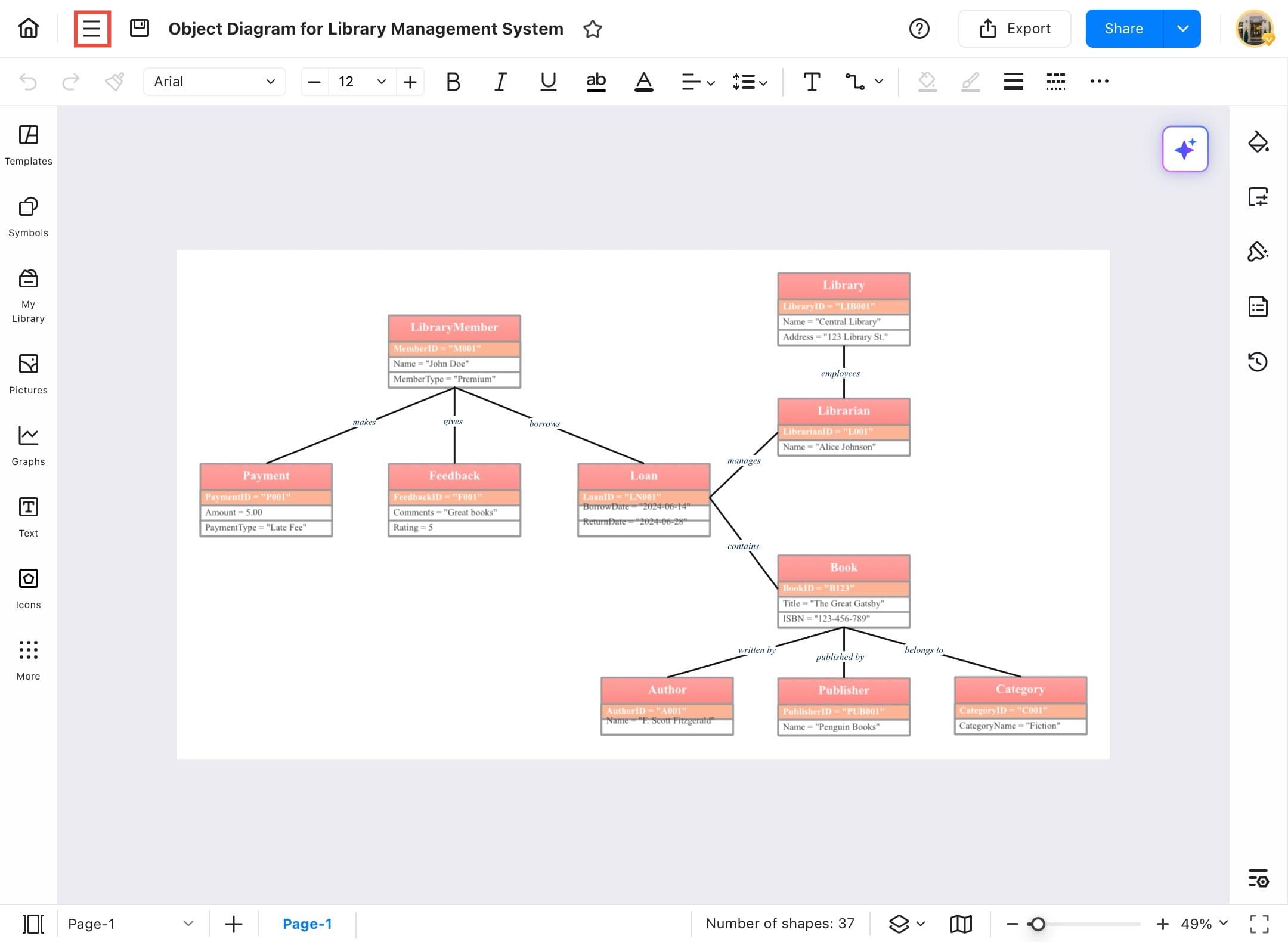Select the format painter tool
The width and height of the screenshot is (1288, 942).
coord(114,82)
